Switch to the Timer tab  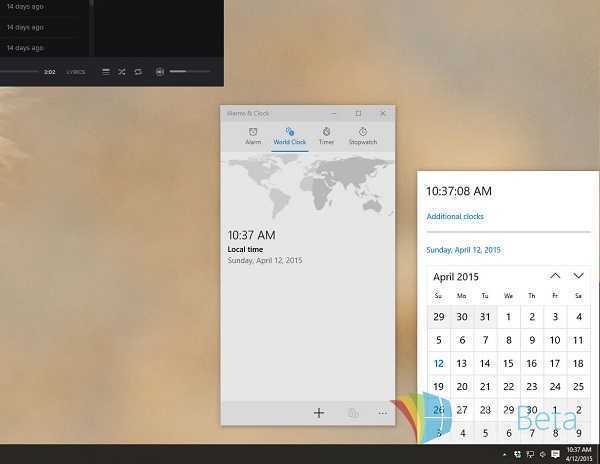pyautogui.click(x=326, y=136)
